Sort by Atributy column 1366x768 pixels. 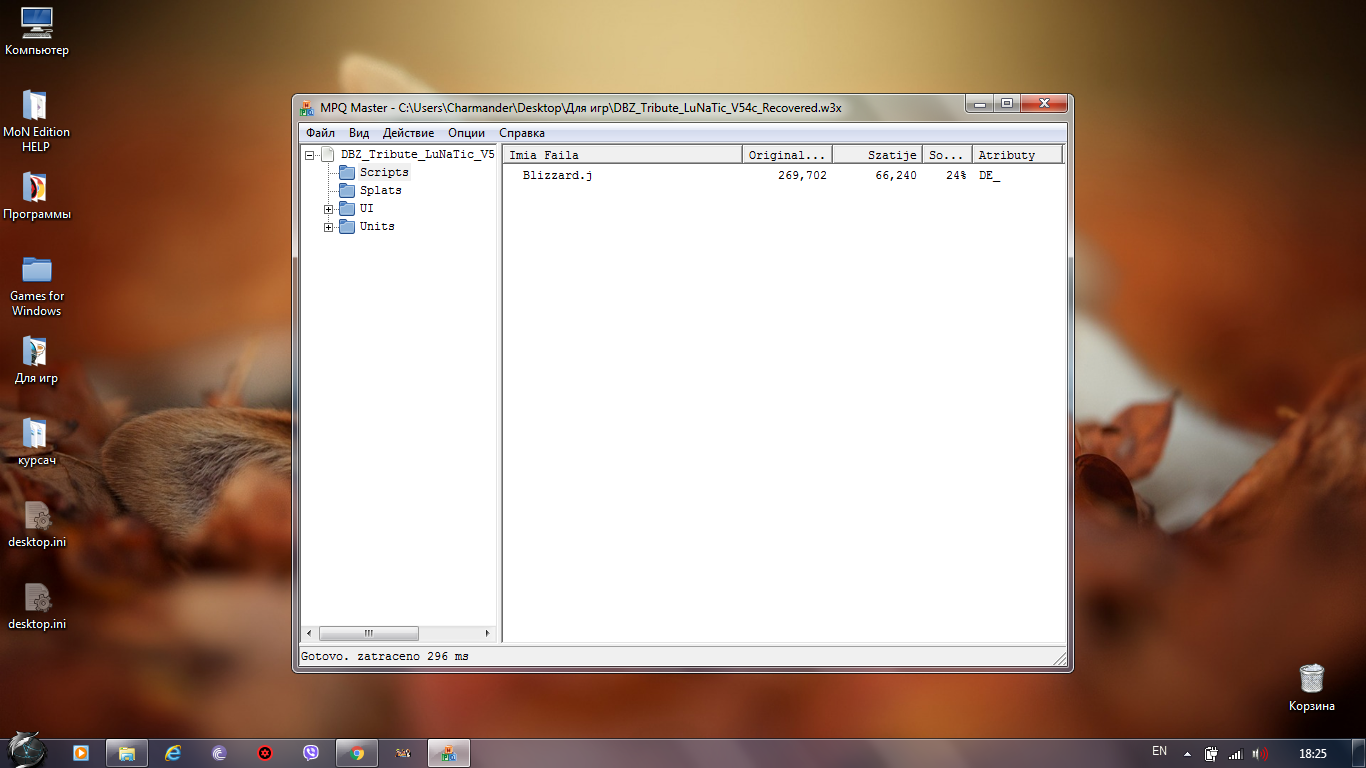tap(1018, 155)
